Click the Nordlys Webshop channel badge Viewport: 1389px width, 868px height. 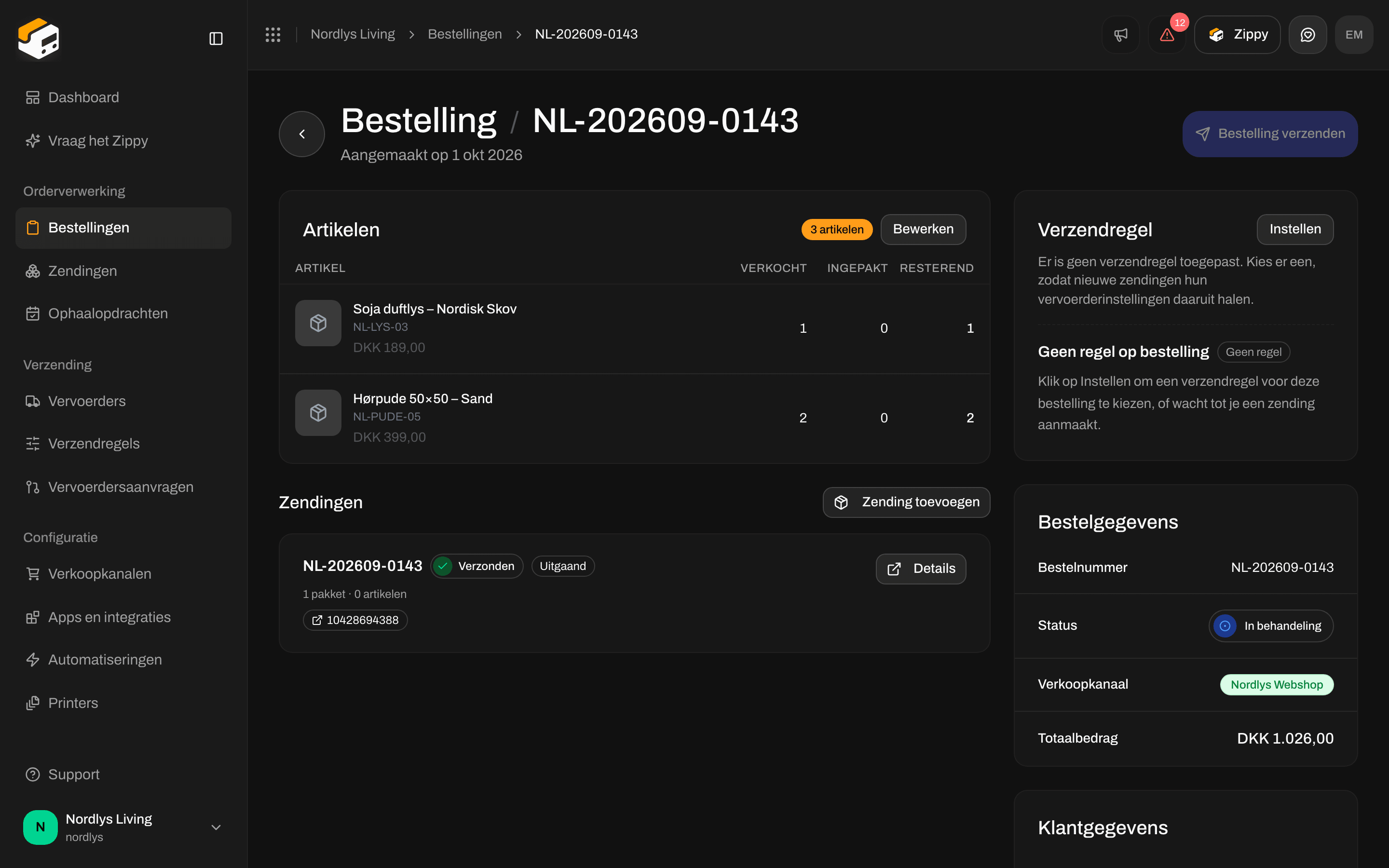(x=1277, y=684)
